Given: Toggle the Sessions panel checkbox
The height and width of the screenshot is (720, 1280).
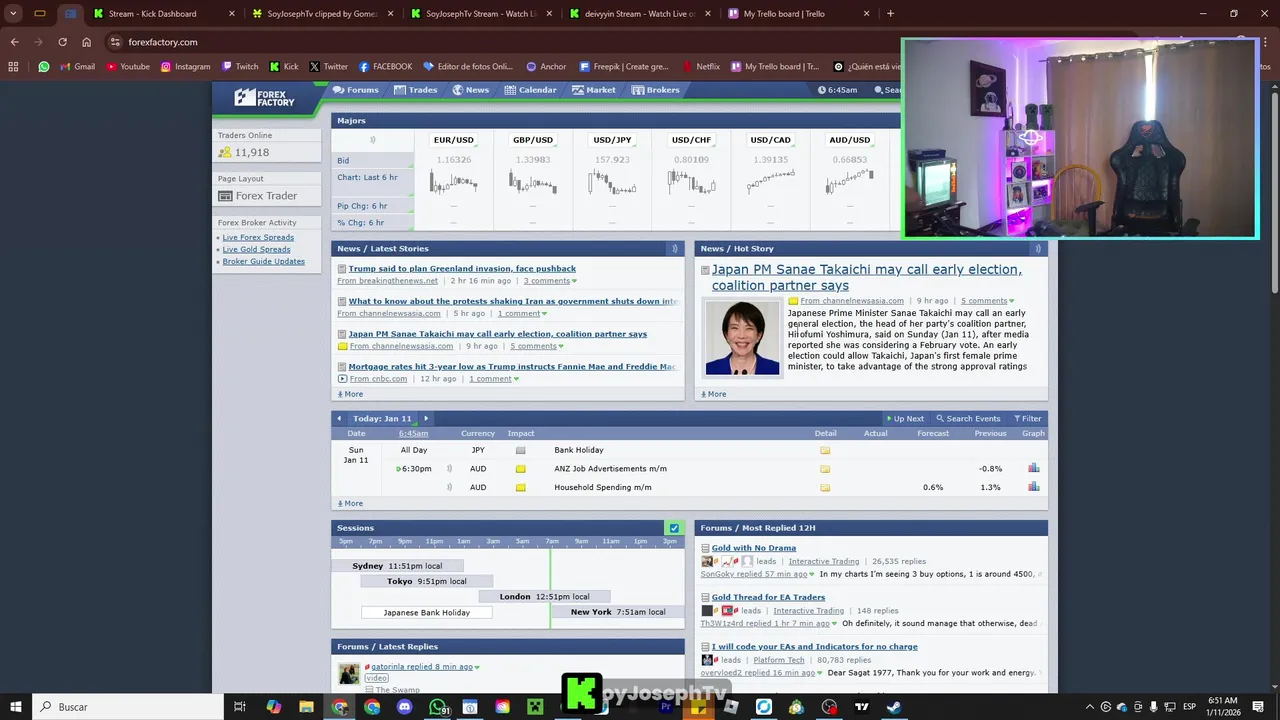Looking at the screenshot, I should (674, 528).
